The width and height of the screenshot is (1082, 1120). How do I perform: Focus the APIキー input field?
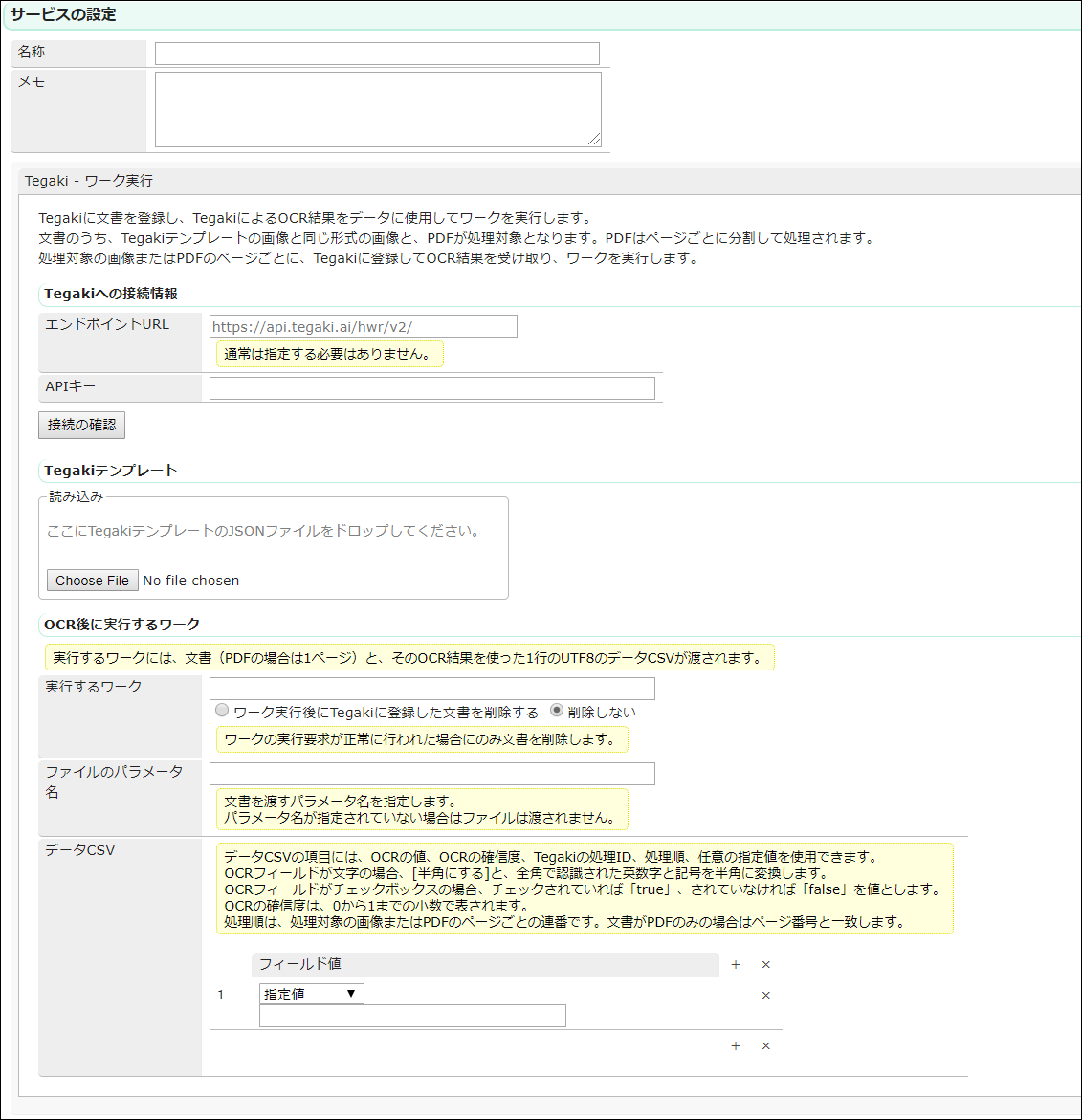431,388
